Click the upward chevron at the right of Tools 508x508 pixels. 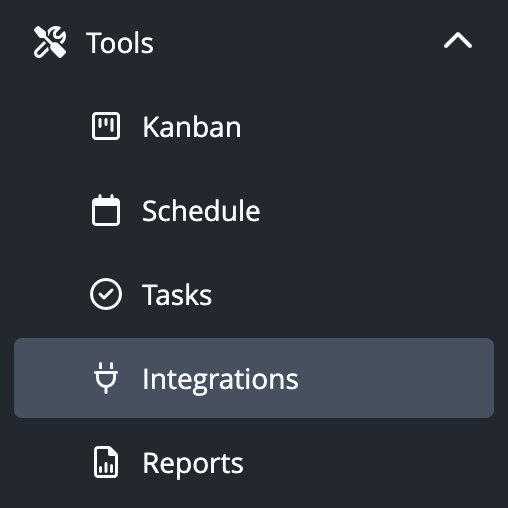point(458,41)
